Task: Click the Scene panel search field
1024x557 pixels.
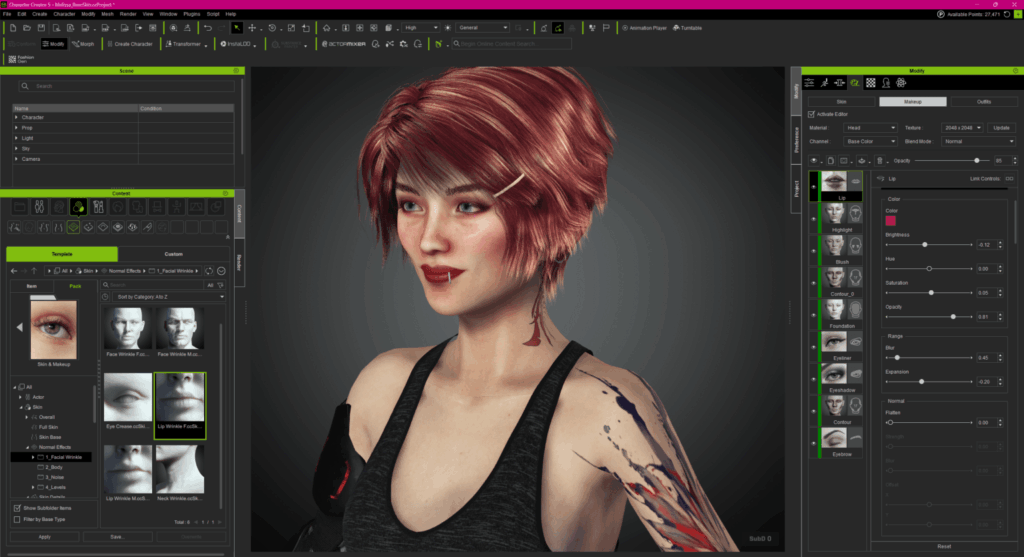Action: pyautogui.click(x=126, y=86)
